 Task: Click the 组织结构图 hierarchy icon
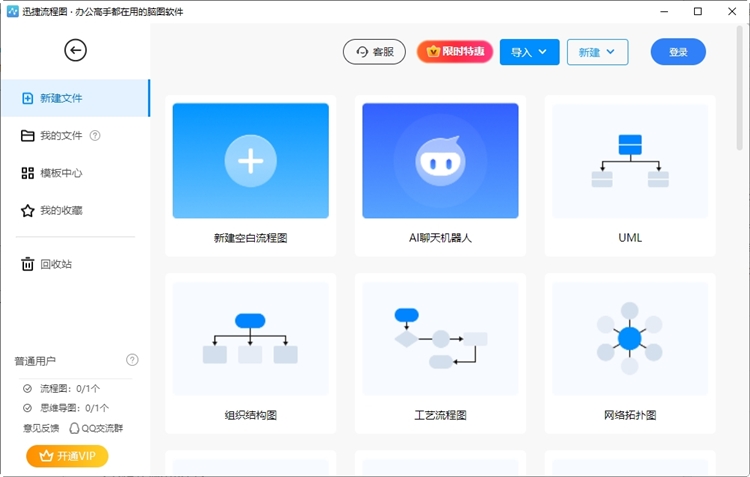point(250,338)
